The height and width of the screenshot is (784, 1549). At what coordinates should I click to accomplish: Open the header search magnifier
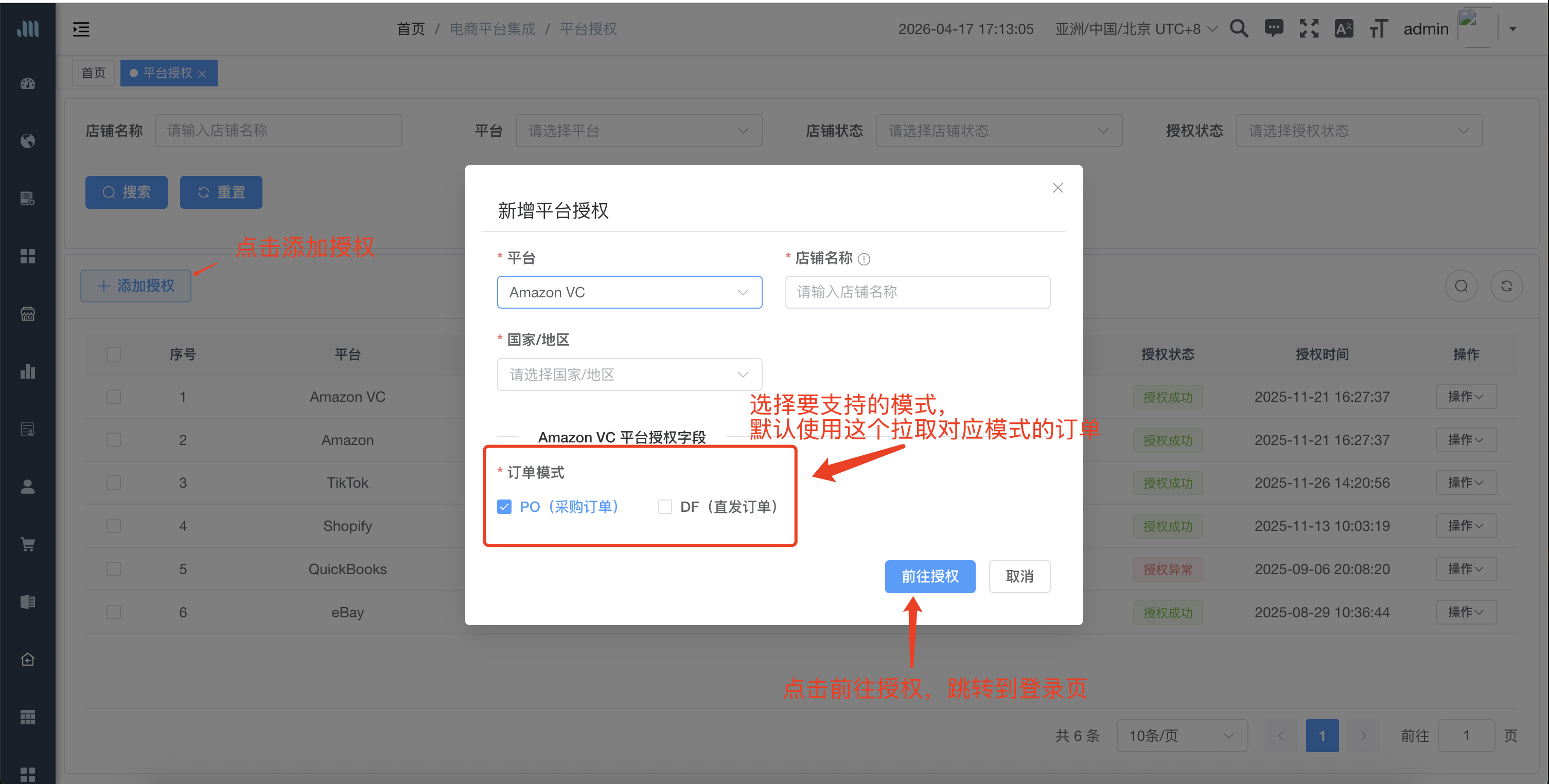click(1239, 28)
